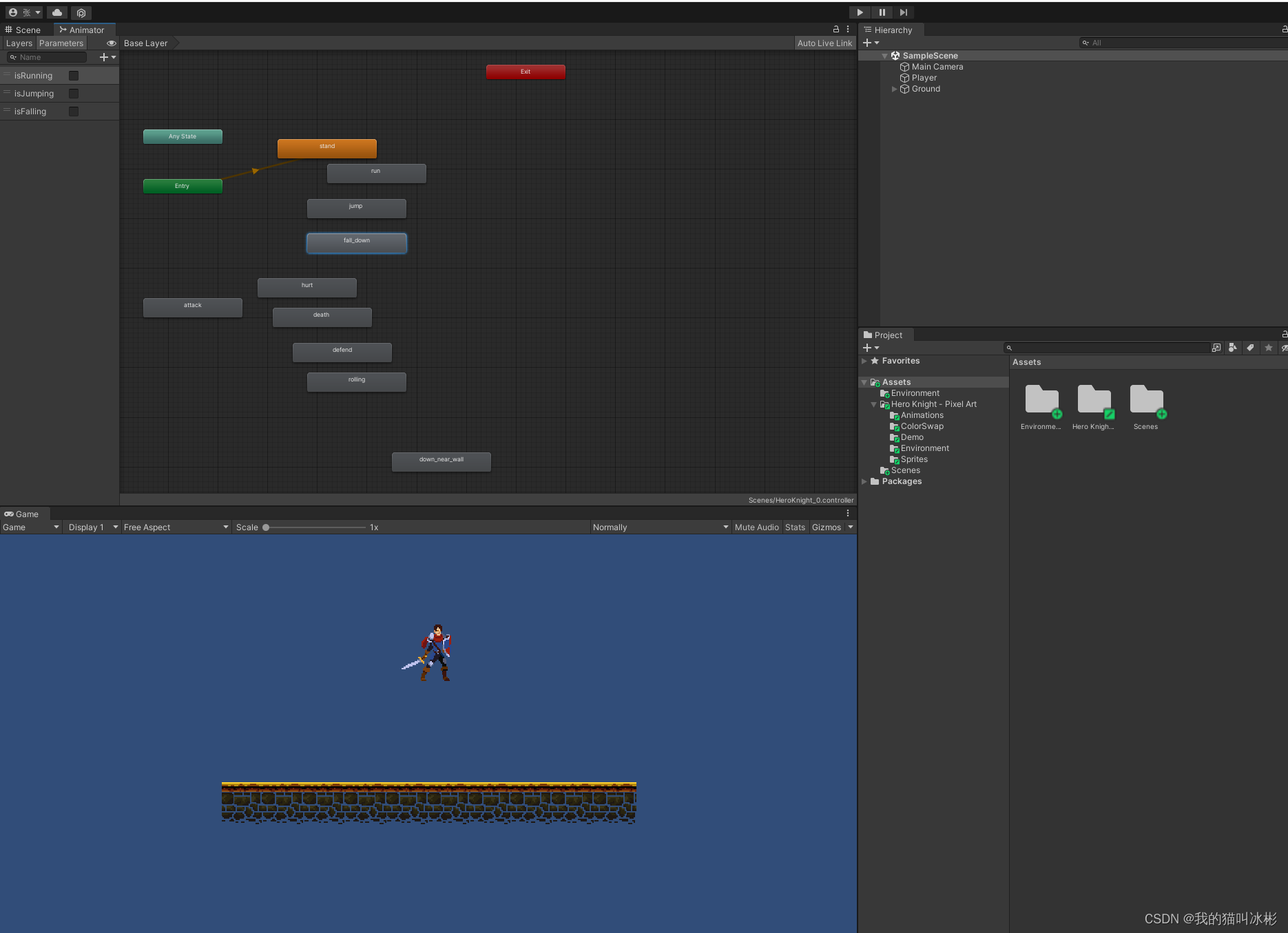Open Environment folder thumbnail in Assets
Image resolution: width=1288 pixels, height=933 pixels.
click(x=1041, y=407)
